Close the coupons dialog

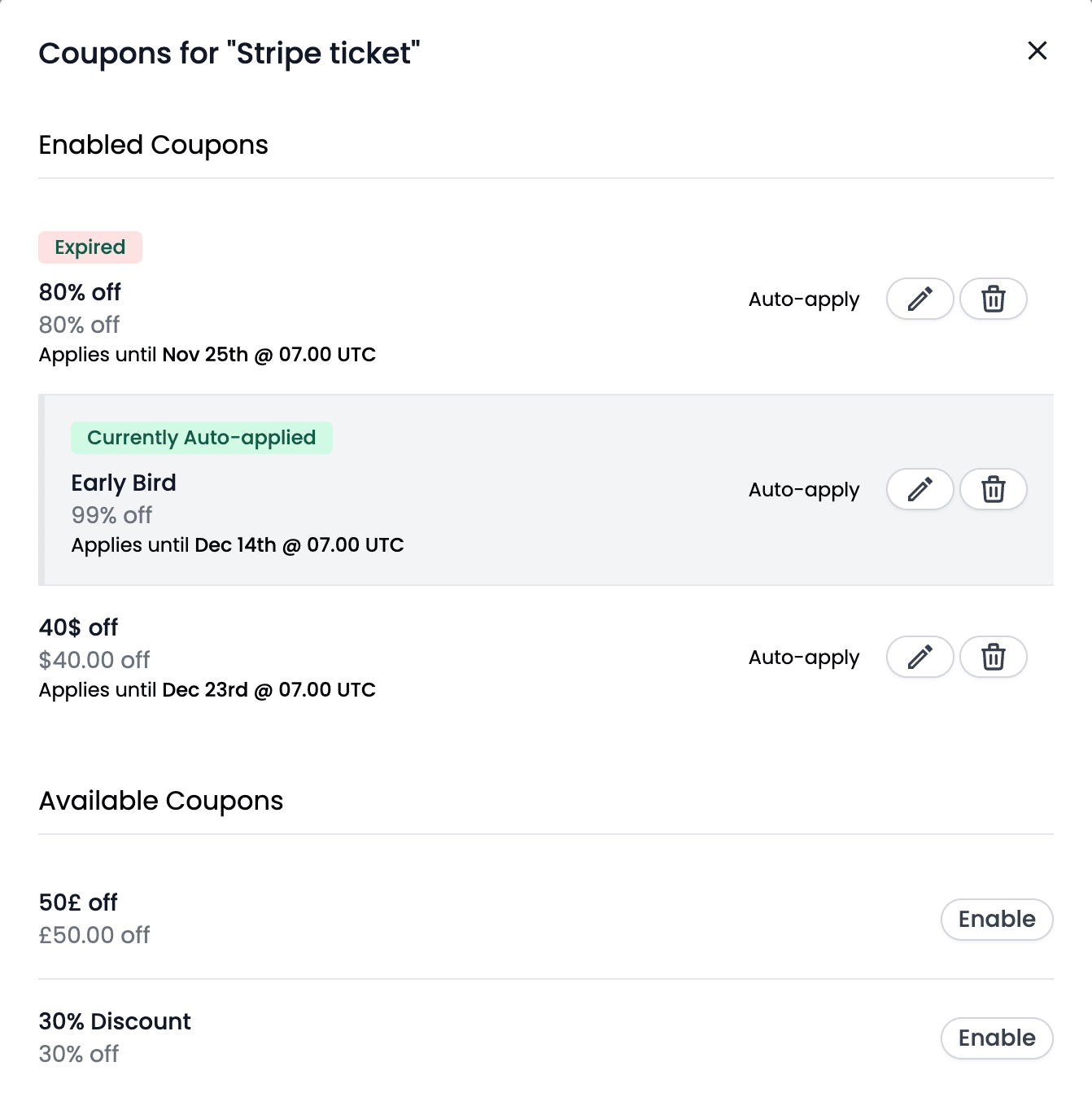click(x=1037, y=50)
